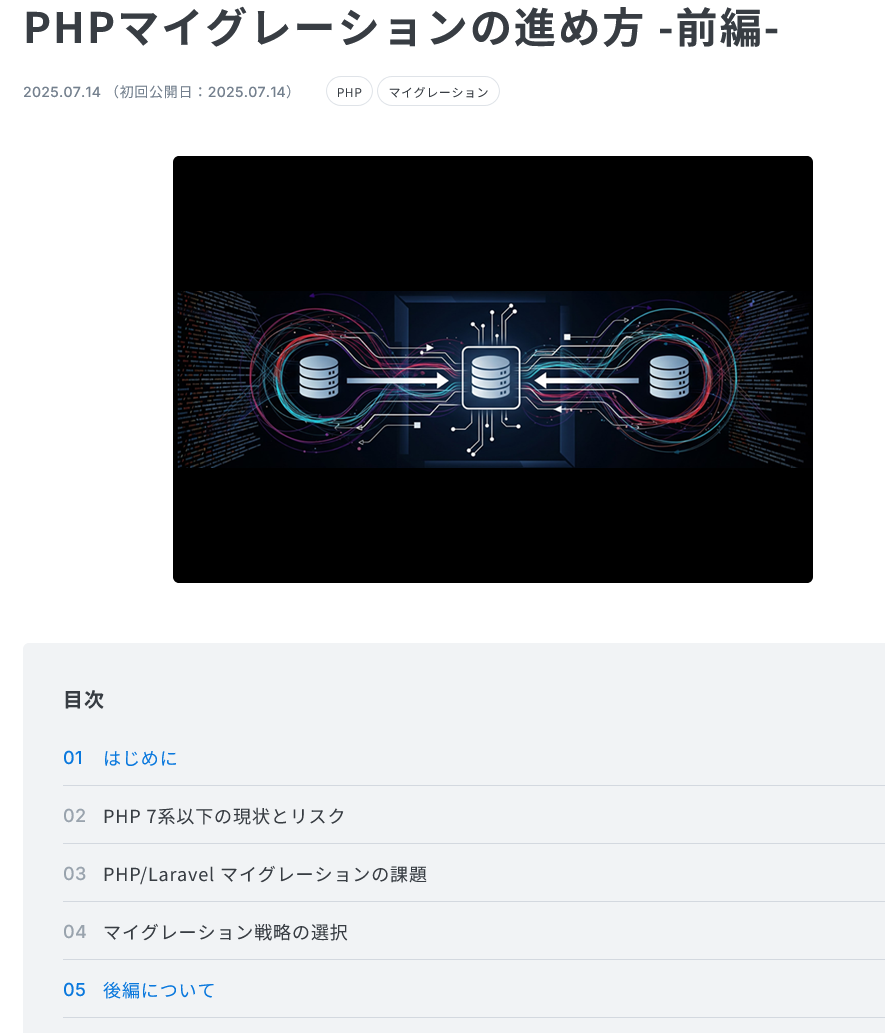Screen dimensions: 885x1033
Task: Open the マイグレーション tag
Action: (438, 92)
